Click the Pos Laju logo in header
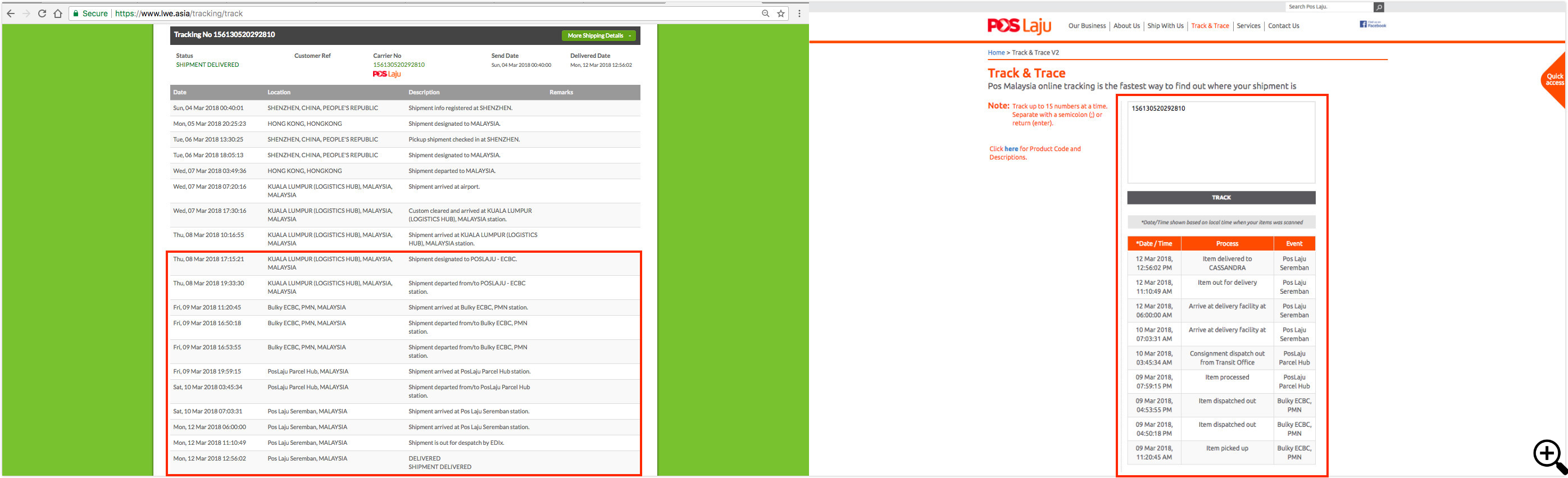This screenshot has width=1568, height=478. pyautogui.click(x=1019, y=26)
